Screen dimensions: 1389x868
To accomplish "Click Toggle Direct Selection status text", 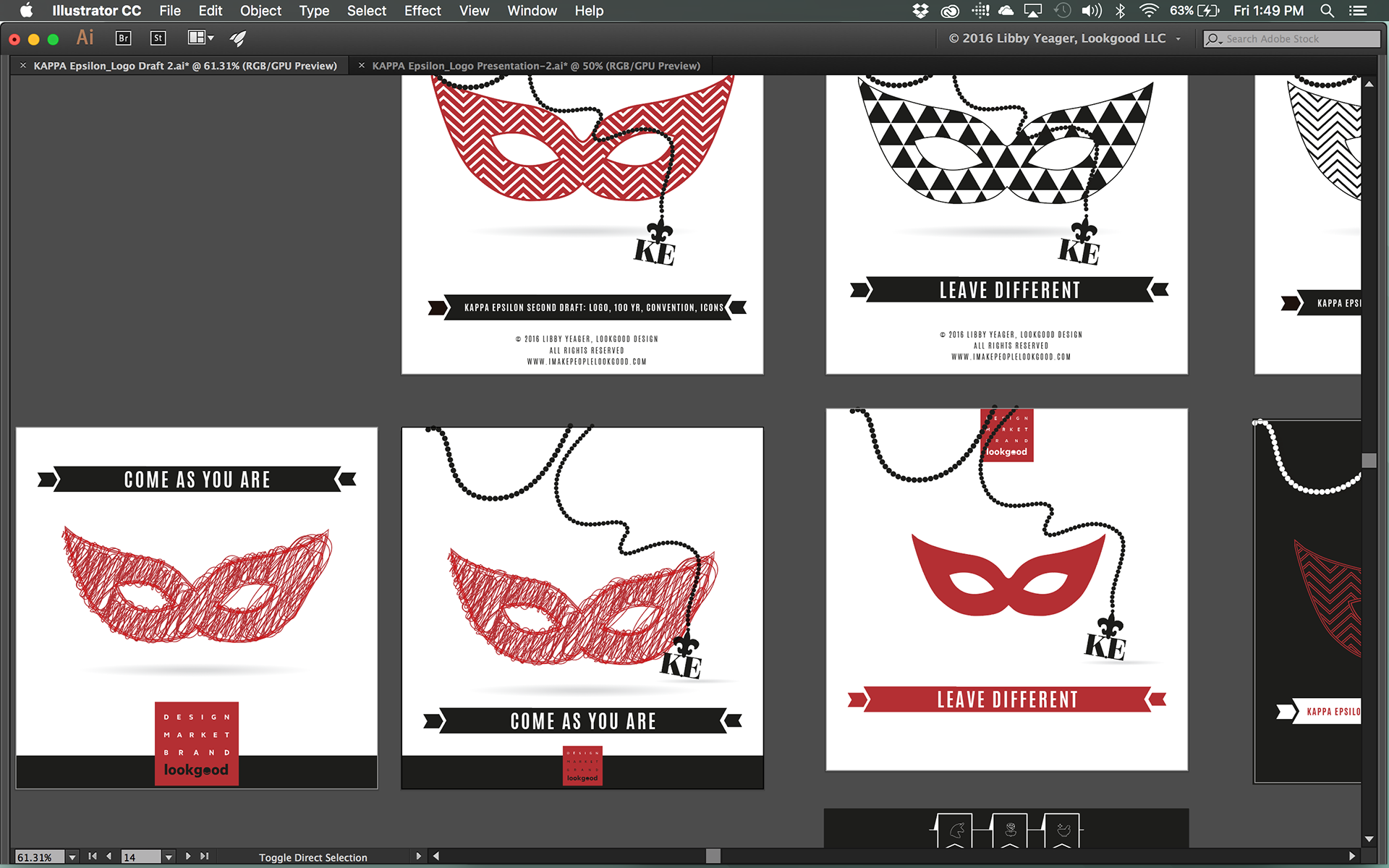I will [313, 858].
